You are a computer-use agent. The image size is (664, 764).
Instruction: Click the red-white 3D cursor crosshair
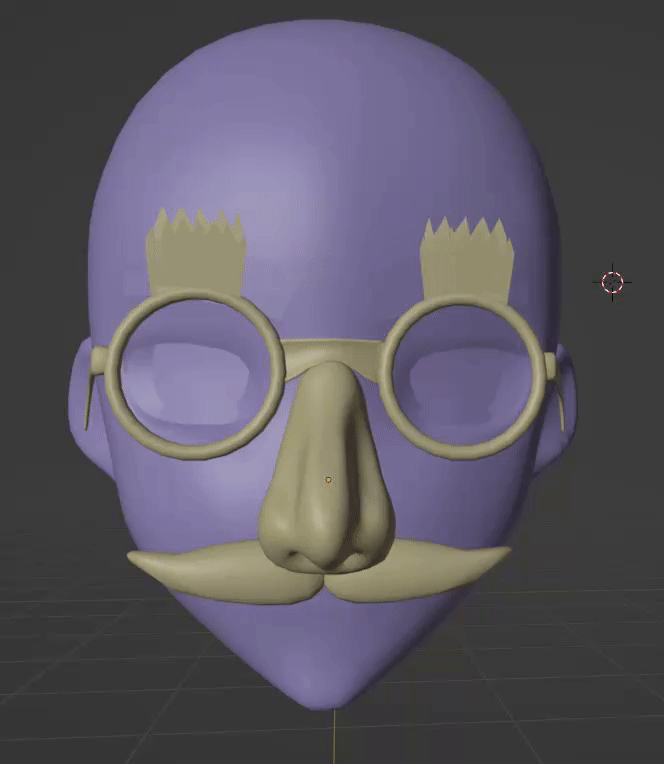coord(612,282)
